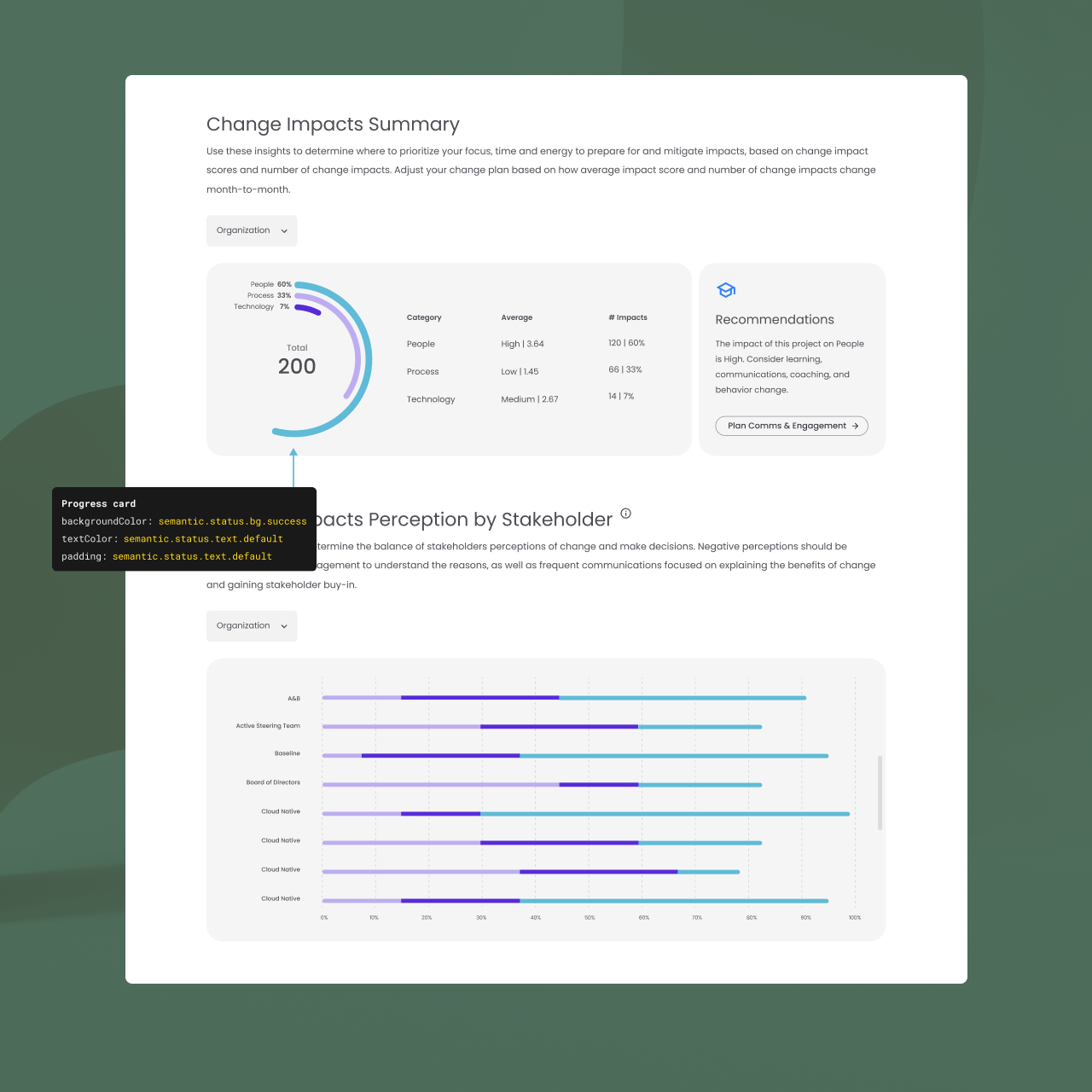The width and height of the screenshot is (1092, 1092).
Task: Click the Board of Directors chart label
Action: click(x=273, y=782)
